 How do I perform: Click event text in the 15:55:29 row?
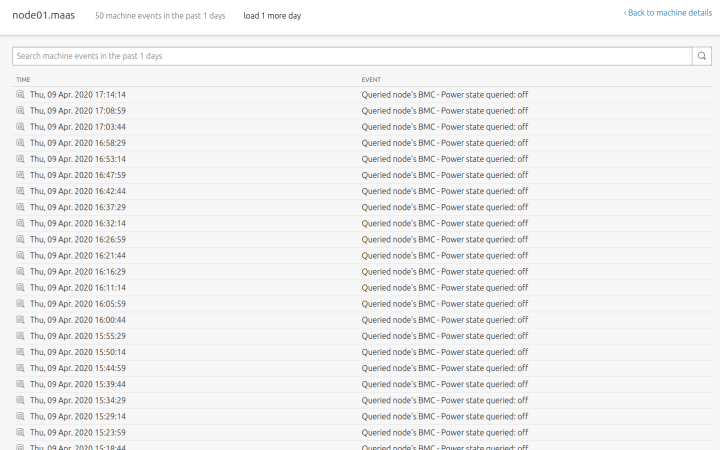(444, 336)
